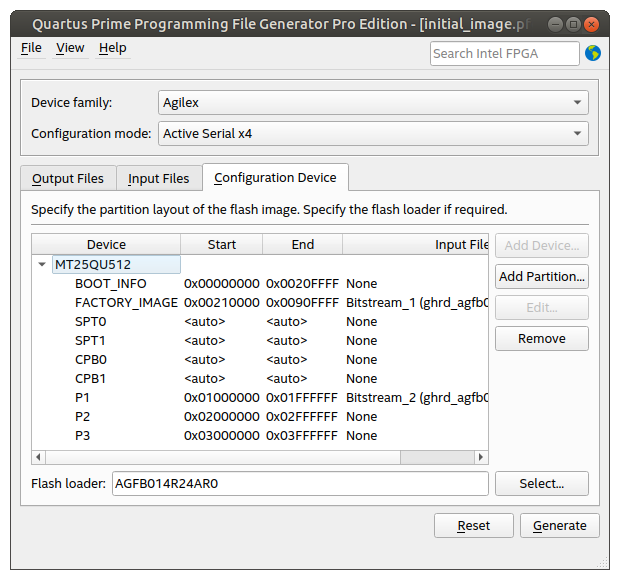620x580 pixels.
Task: Open the File menu
Action: pyautogui.click(x=31, y=48)
